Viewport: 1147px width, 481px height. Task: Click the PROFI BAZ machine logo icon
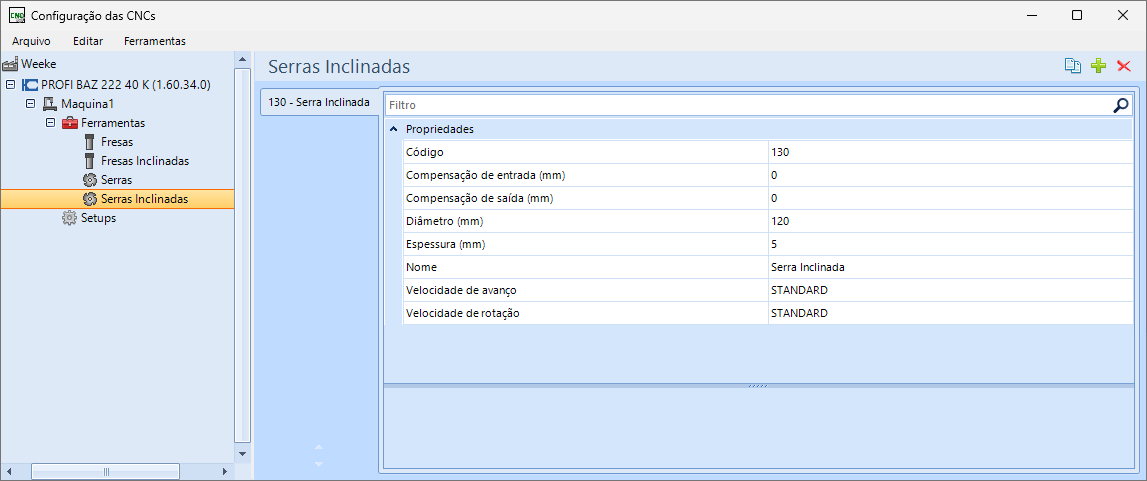[30, 85]
